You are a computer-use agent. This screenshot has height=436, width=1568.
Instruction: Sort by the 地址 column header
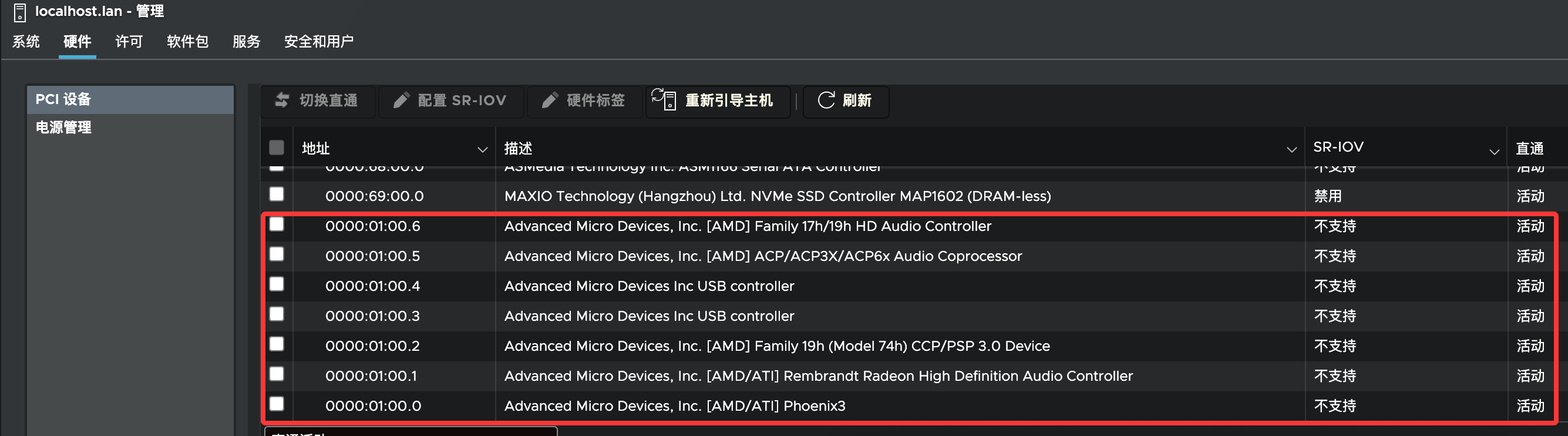(x=316, y=148)
